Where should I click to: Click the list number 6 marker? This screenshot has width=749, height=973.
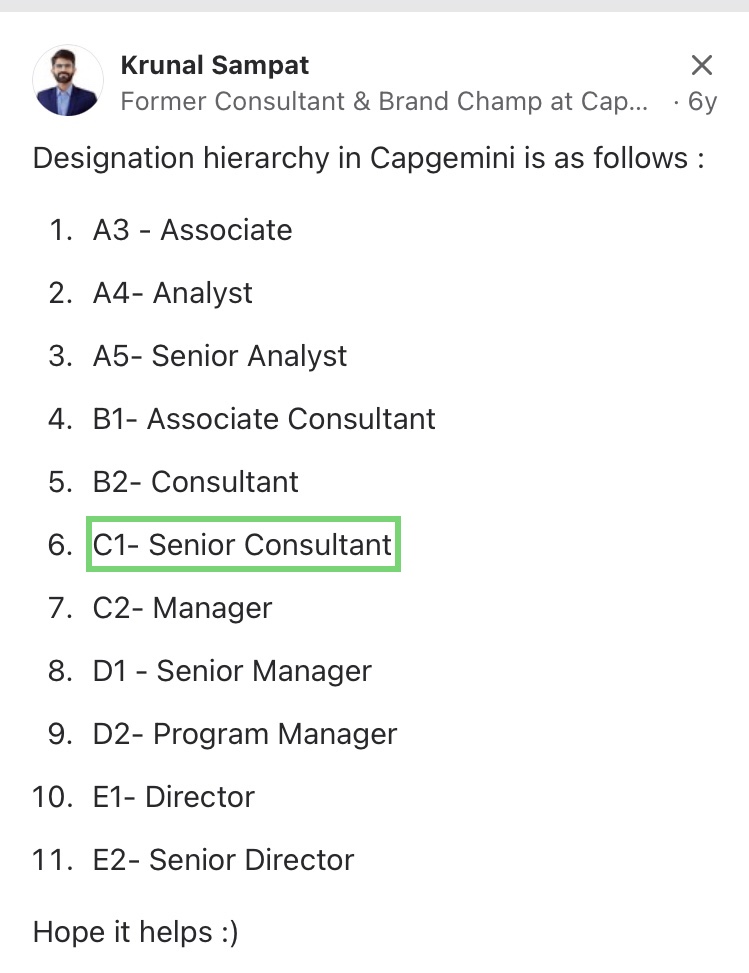[x=60, y=545]
